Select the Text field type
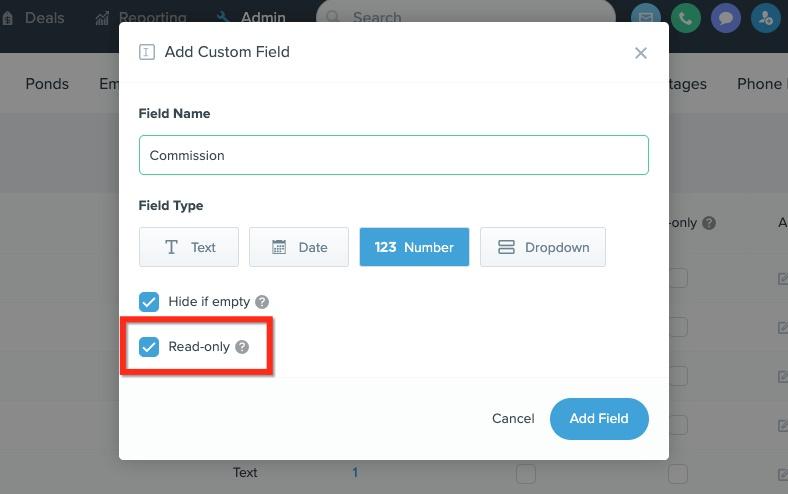The width and height of the screenshot is (788, 494). click(189, 247)
